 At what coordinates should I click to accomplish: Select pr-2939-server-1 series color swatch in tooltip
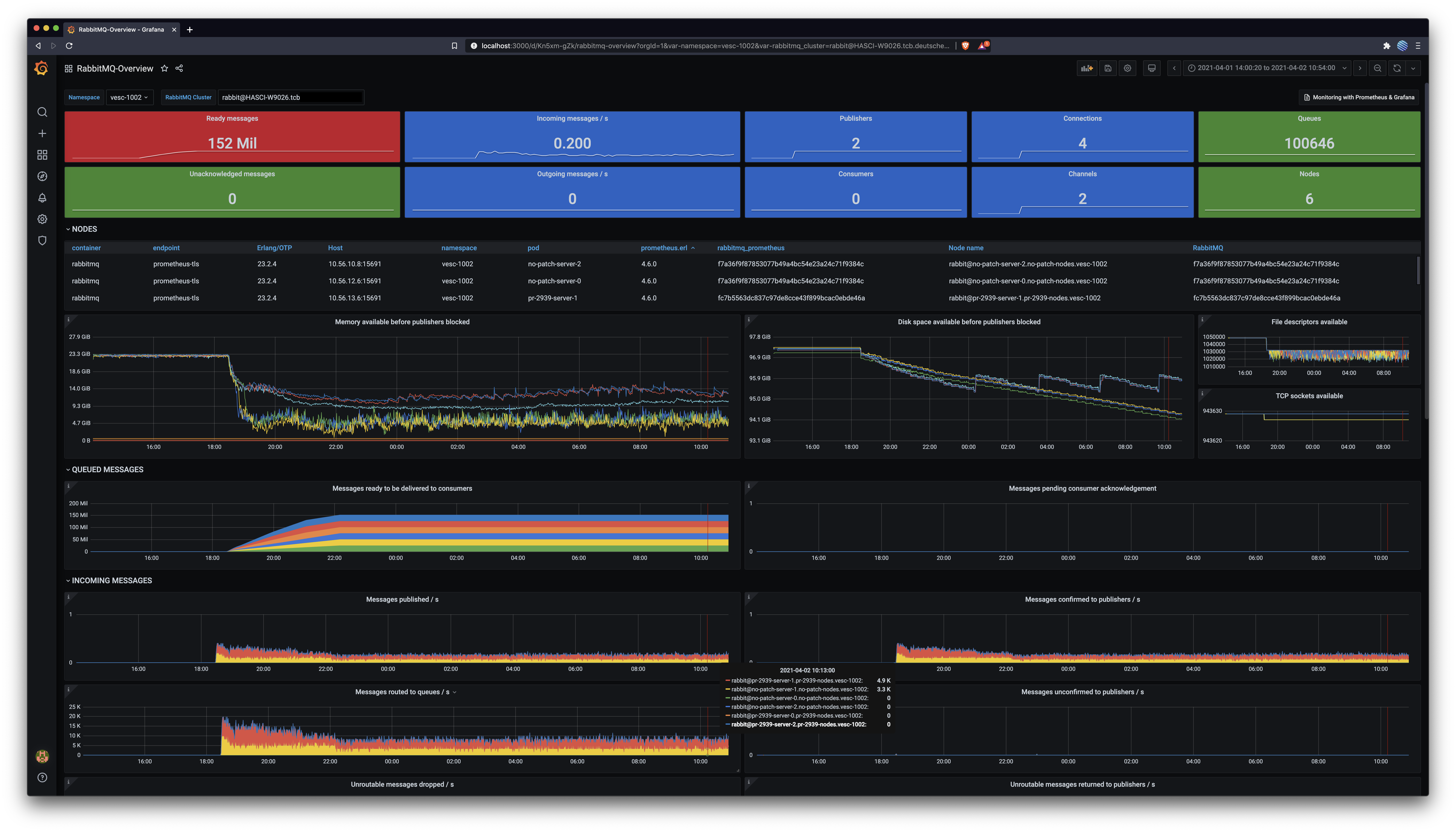[728, 681]
